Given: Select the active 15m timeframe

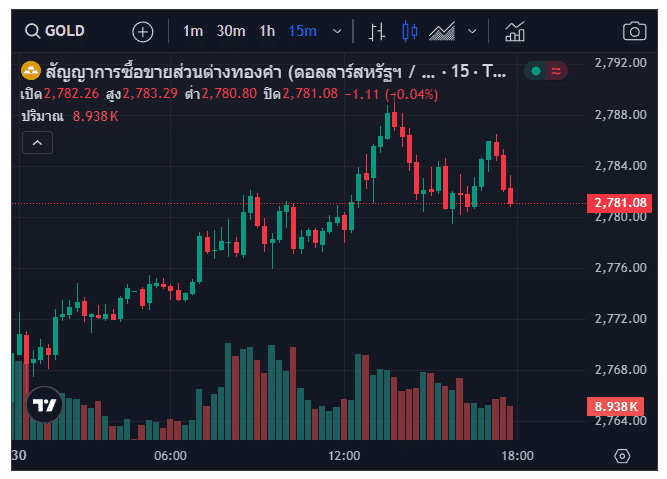Looking at the screenshot, I should click(x=302, y=31).
